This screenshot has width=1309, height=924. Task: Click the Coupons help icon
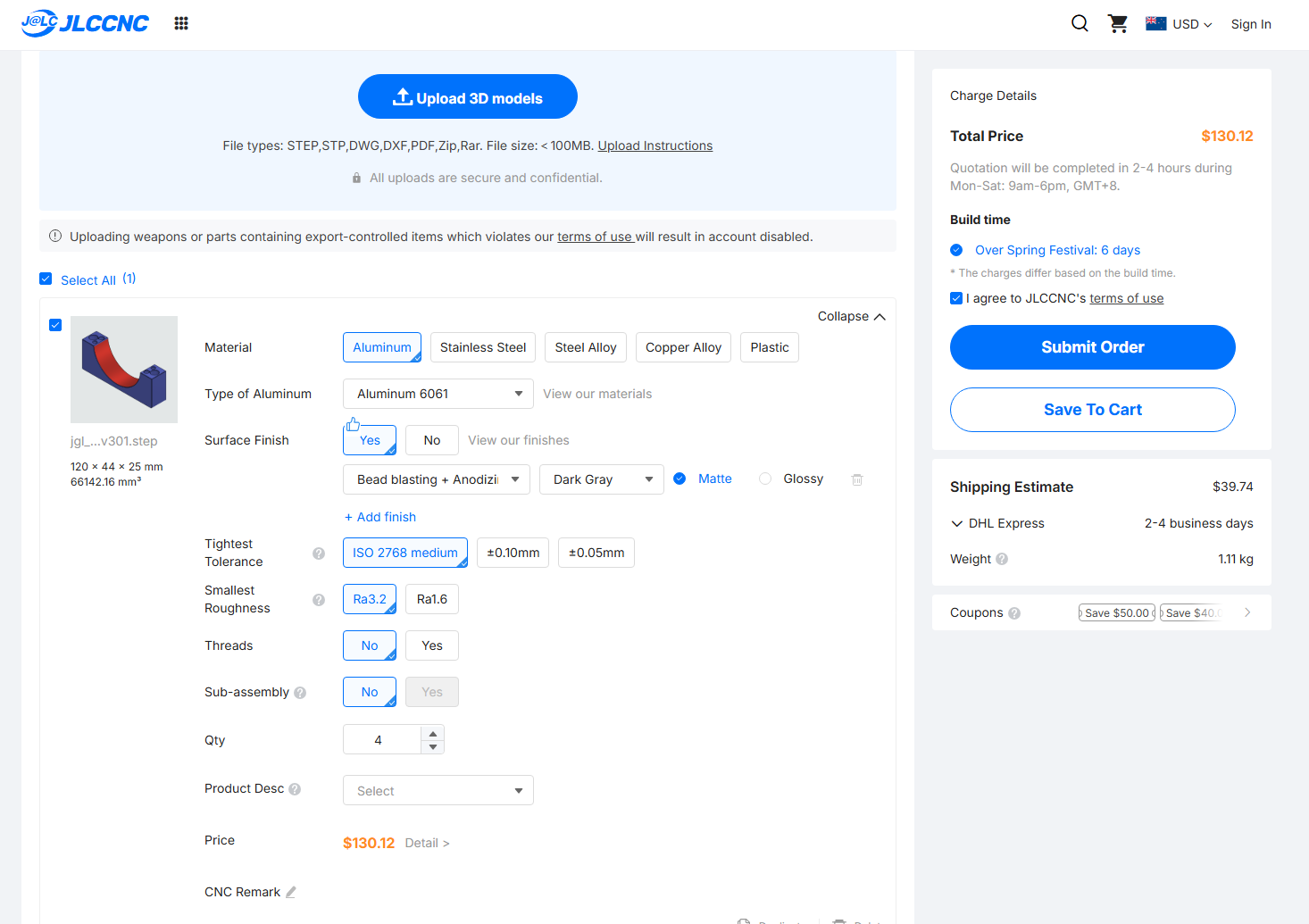pyautogui.click(x=1014, y=613)
